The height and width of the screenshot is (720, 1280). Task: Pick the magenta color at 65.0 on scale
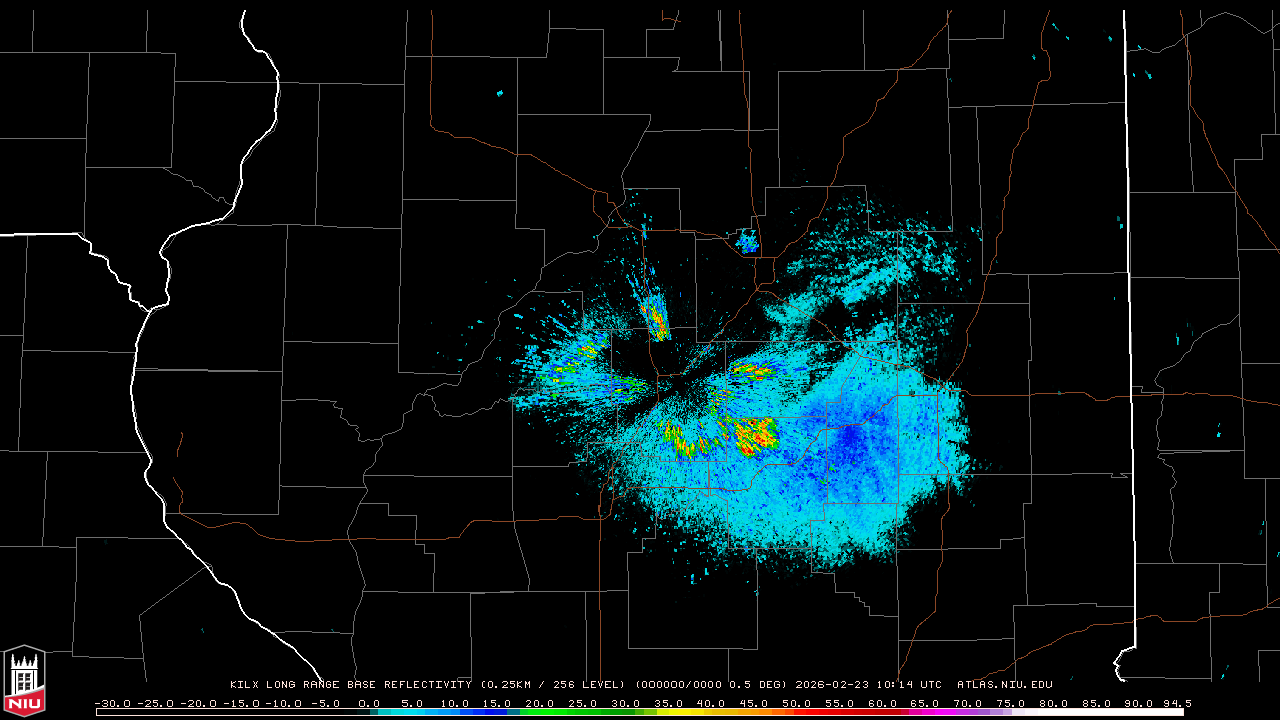[926, 712]
